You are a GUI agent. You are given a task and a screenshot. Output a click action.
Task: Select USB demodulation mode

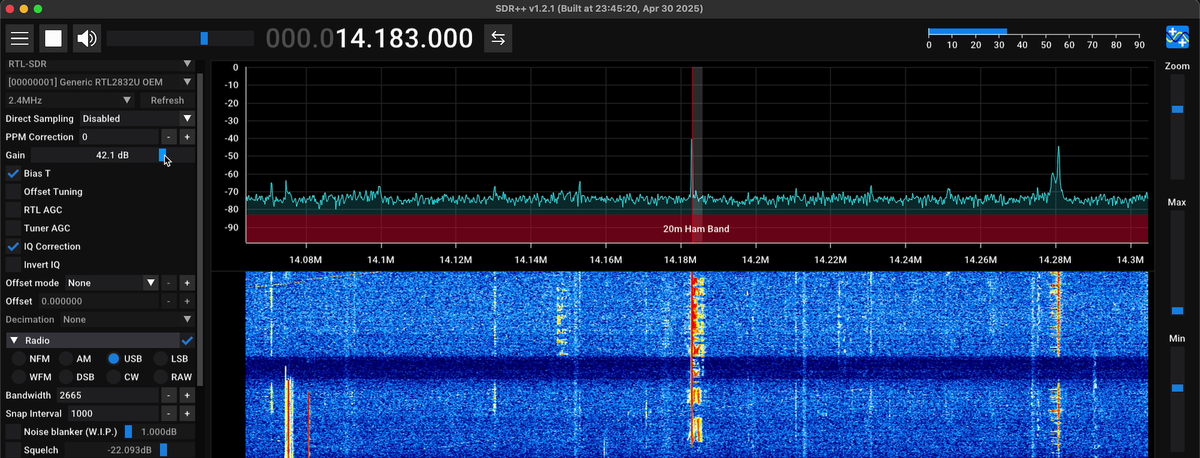pyautogui.click(x=114, y=358)
